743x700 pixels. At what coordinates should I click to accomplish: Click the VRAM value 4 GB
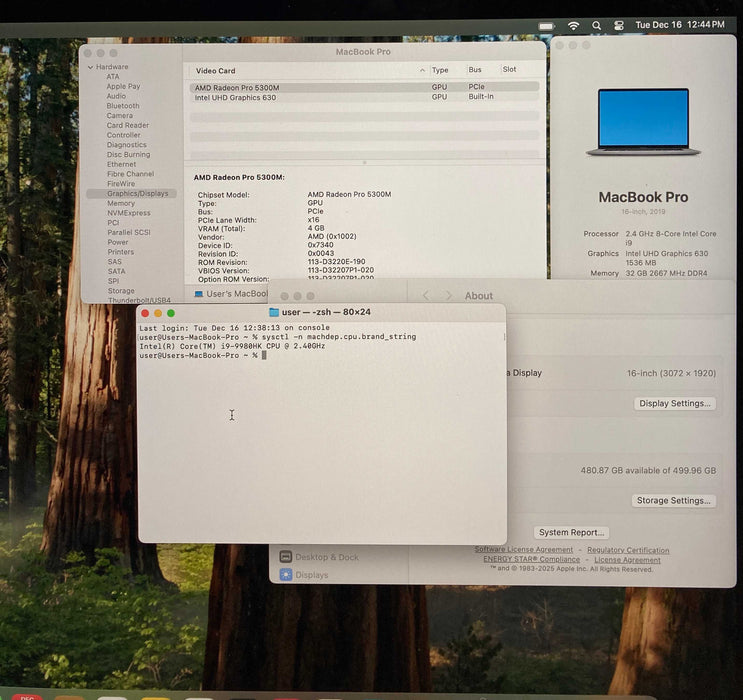pyautogui.click(x=316, y=228)
